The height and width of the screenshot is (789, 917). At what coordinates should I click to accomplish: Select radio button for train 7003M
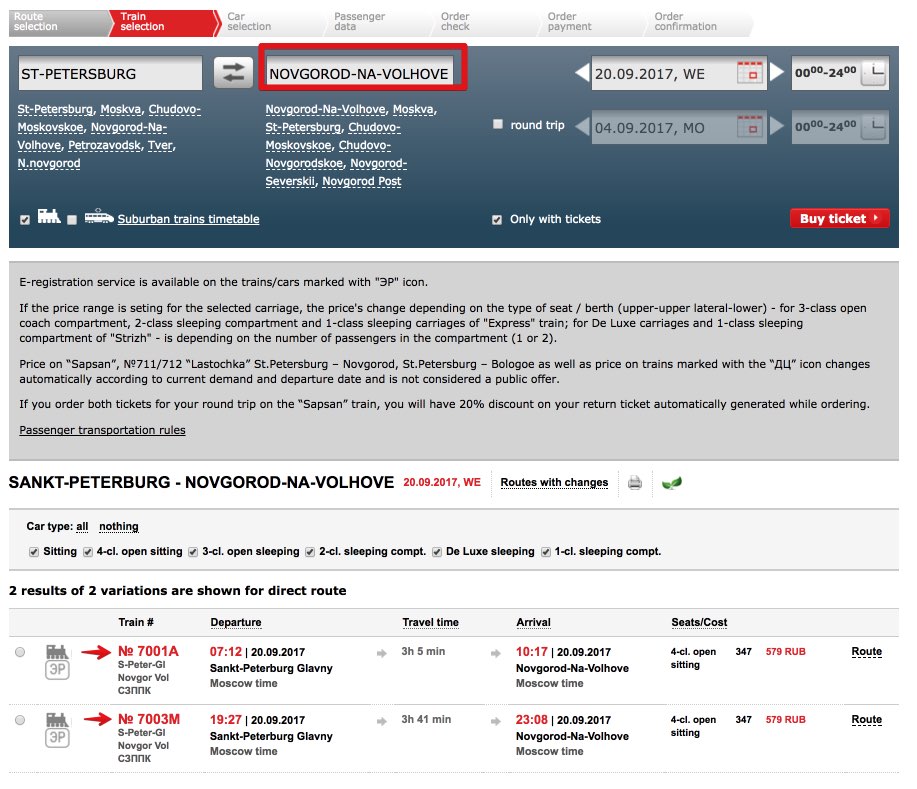tap(20, 720)
